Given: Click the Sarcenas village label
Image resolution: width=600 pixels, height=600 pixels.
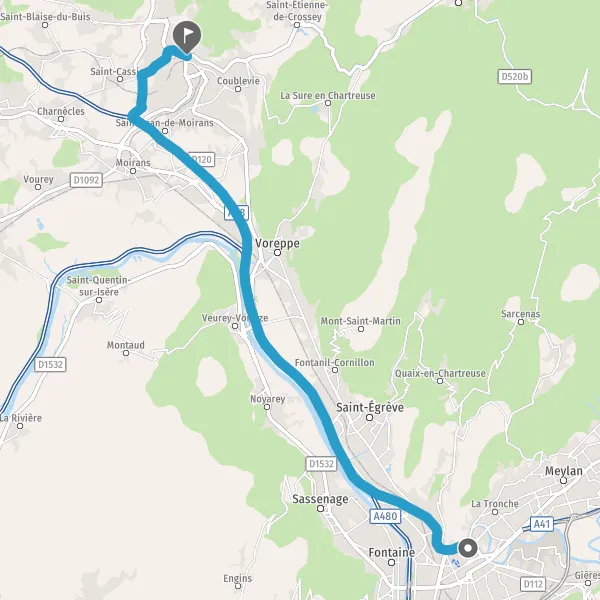Looking at the screenshot, I should [520, 314].
